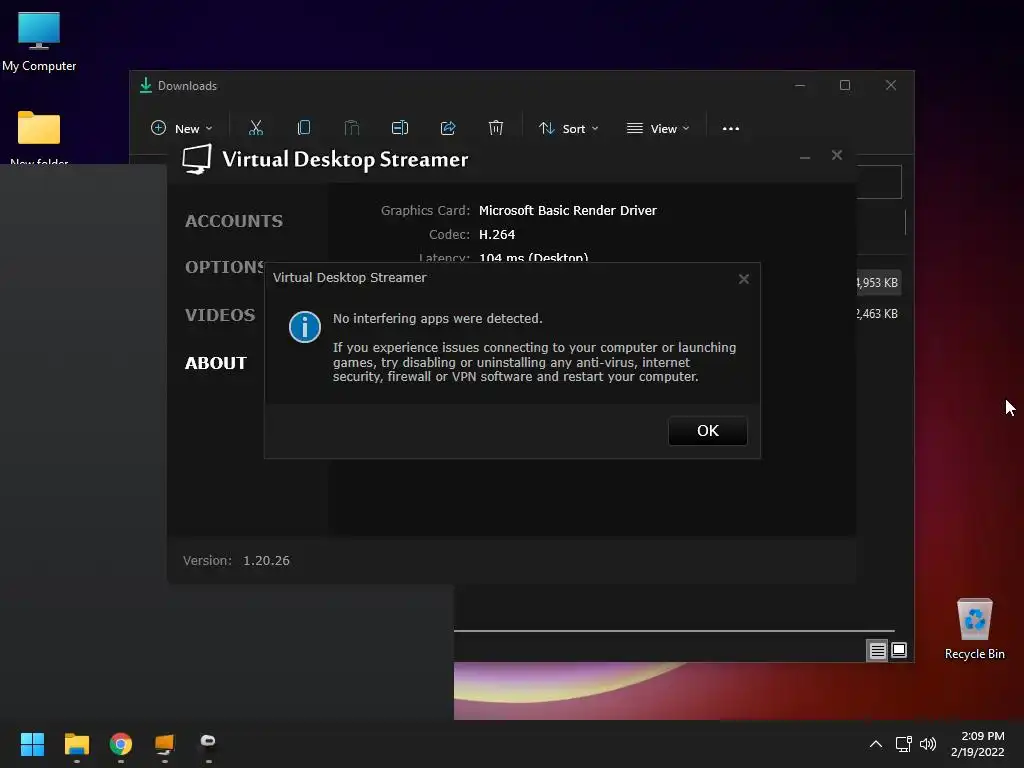Select the Recycle Bin desktop icon

pos(974,629)
